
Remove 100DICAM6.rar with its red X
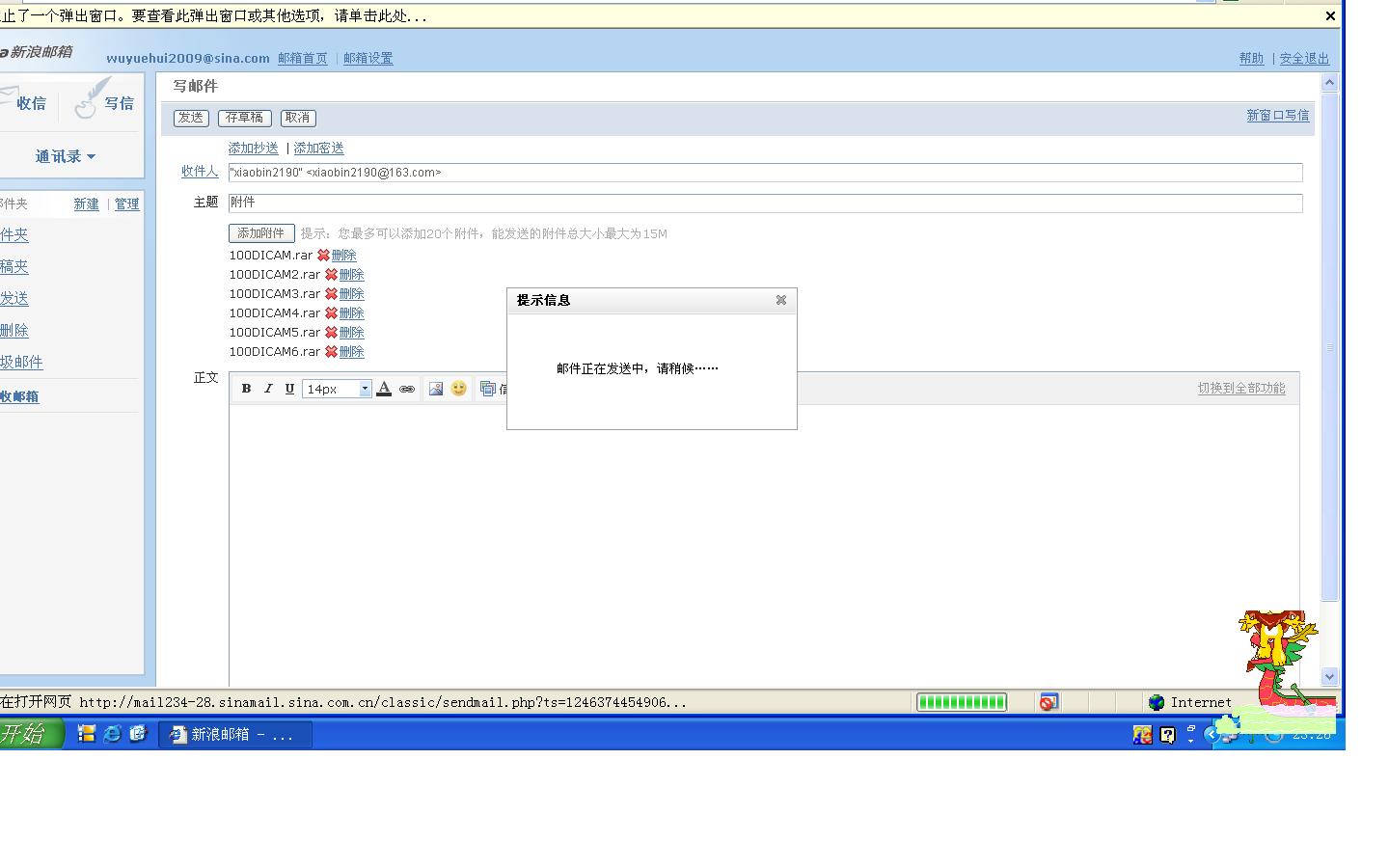coord(331,352)
